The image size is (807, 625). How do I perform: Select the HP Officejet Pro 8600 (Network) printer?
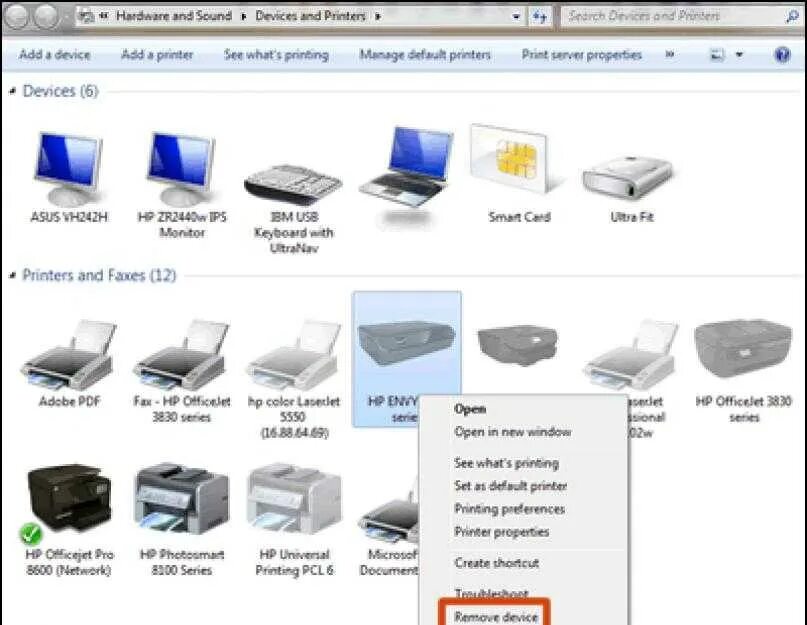(x=69, y=520)
